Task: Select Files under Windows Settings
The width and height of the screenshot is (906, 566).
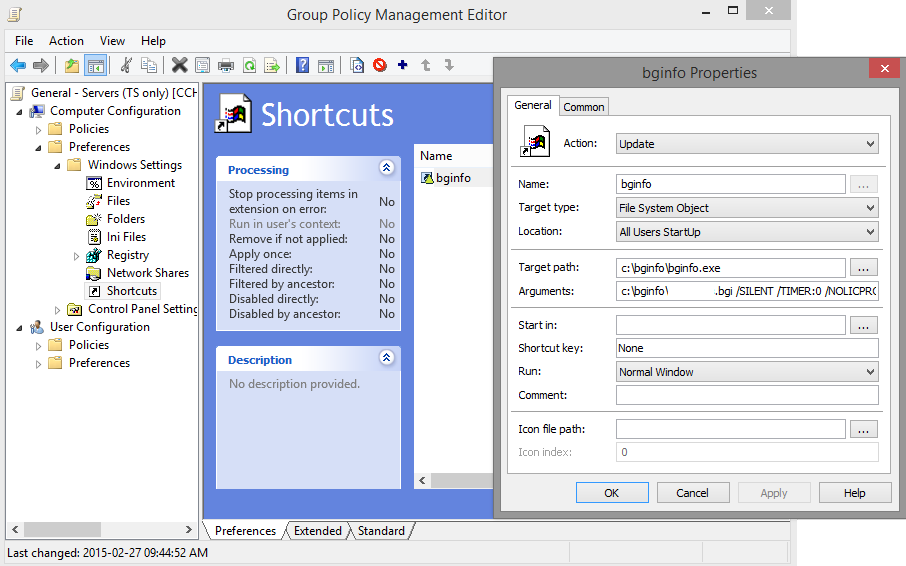Action: point(118,201)
